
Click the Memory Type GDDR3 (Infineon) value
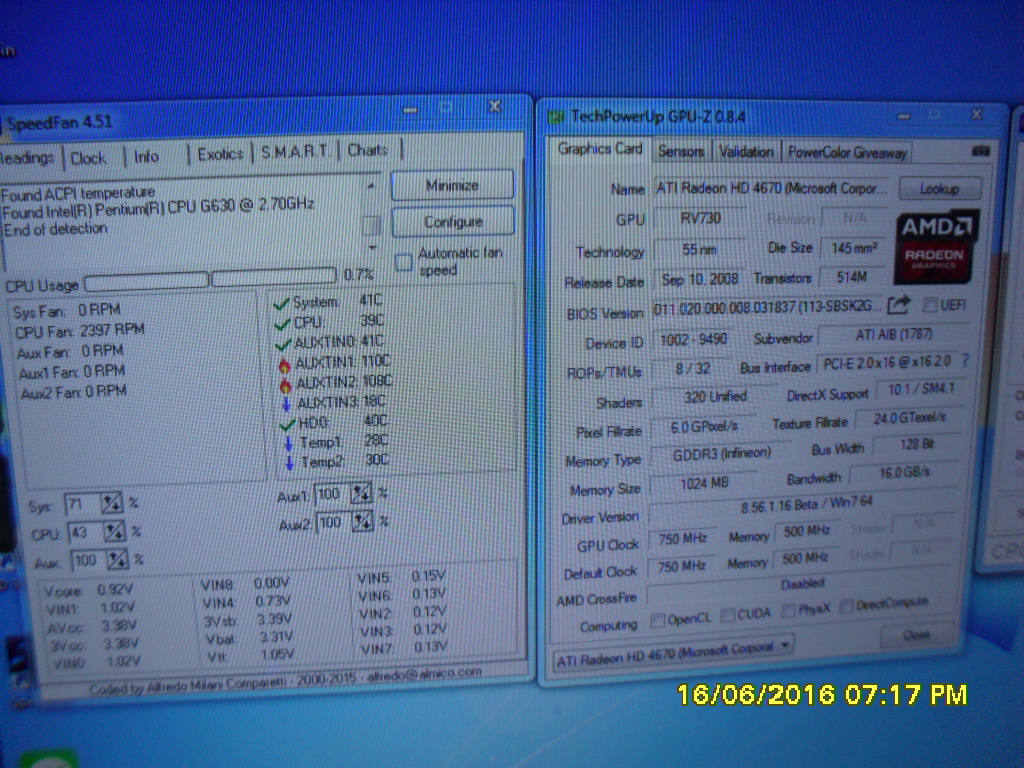pyautogui.click(x=722, y=453)
